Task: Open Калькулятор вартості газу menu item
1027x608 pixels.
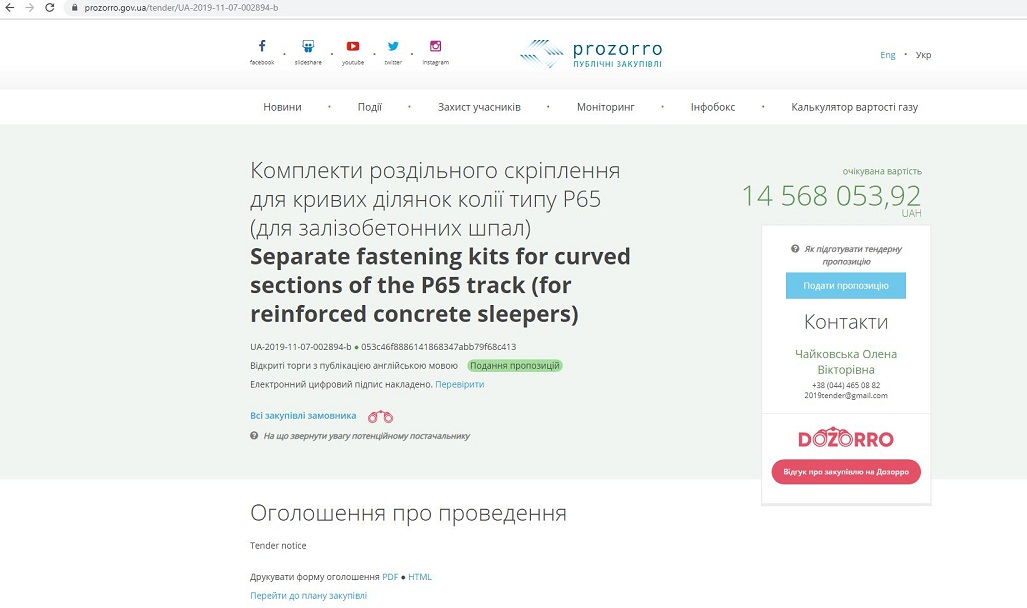Action: tap(854, 107)
